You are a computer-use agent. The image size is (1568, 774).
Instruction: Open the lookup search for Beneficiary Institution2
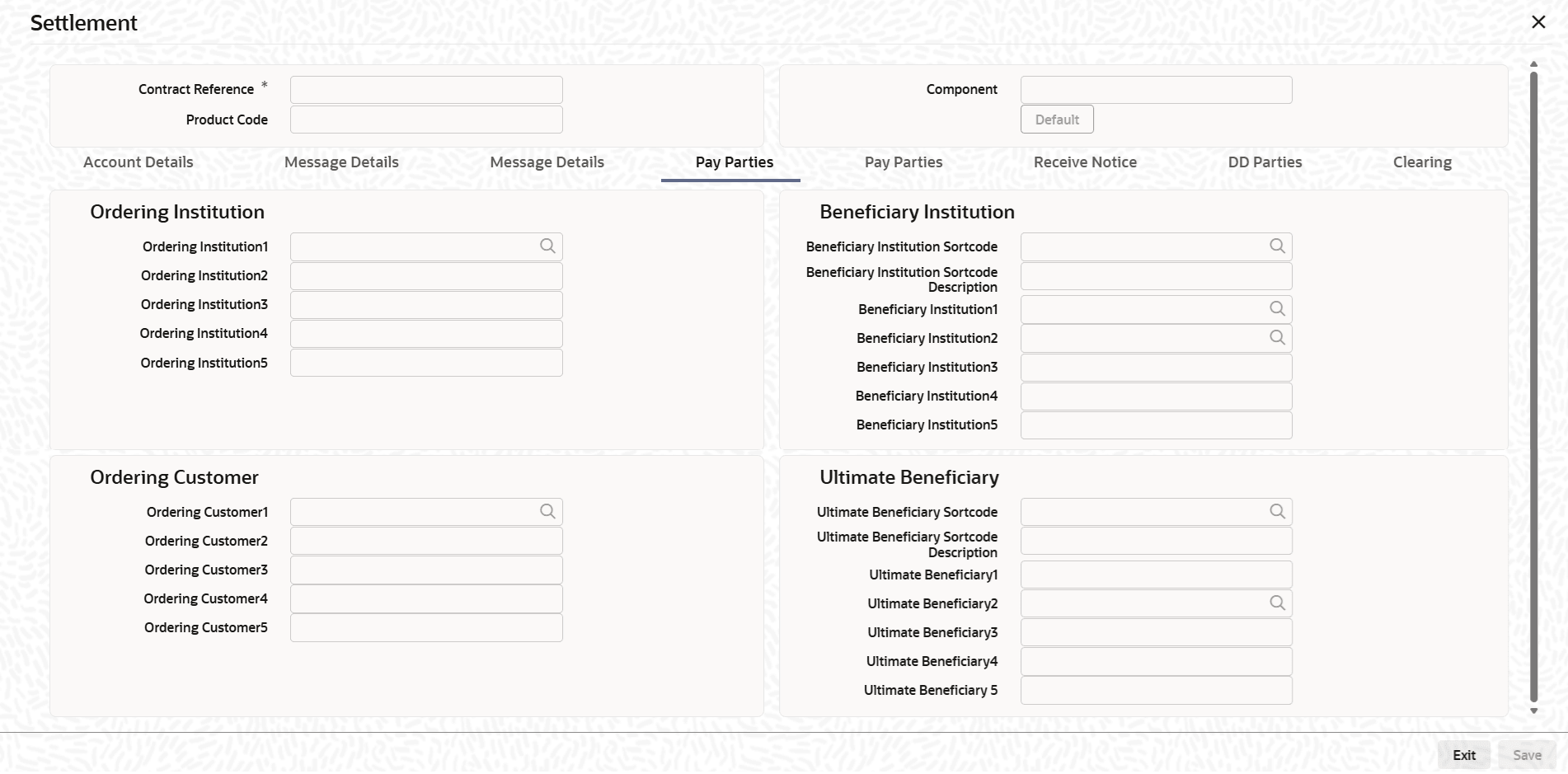pos(1277,337)
